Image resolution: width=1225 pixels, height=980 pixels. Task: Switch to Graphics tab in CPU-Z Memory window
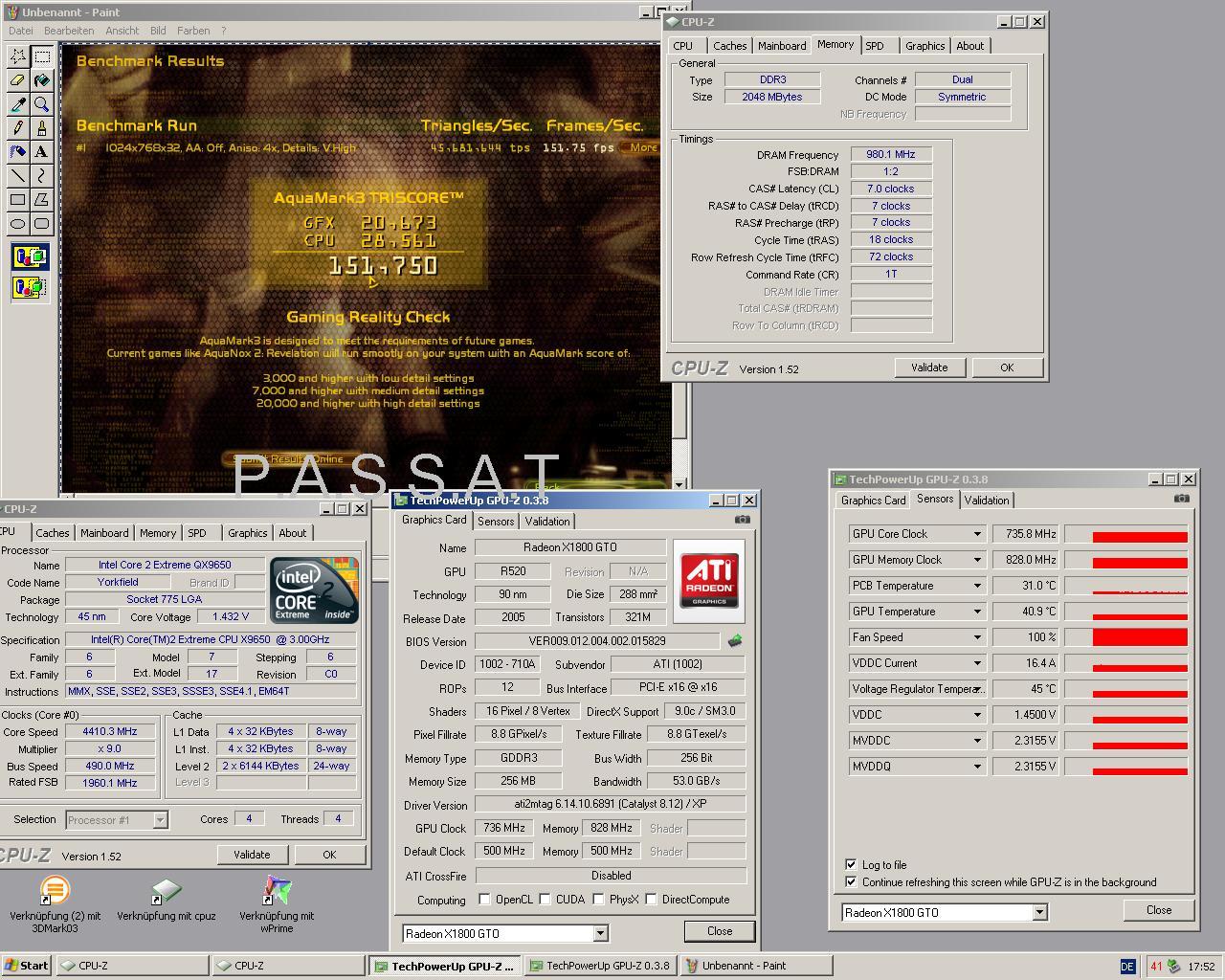tap(924, 46)
